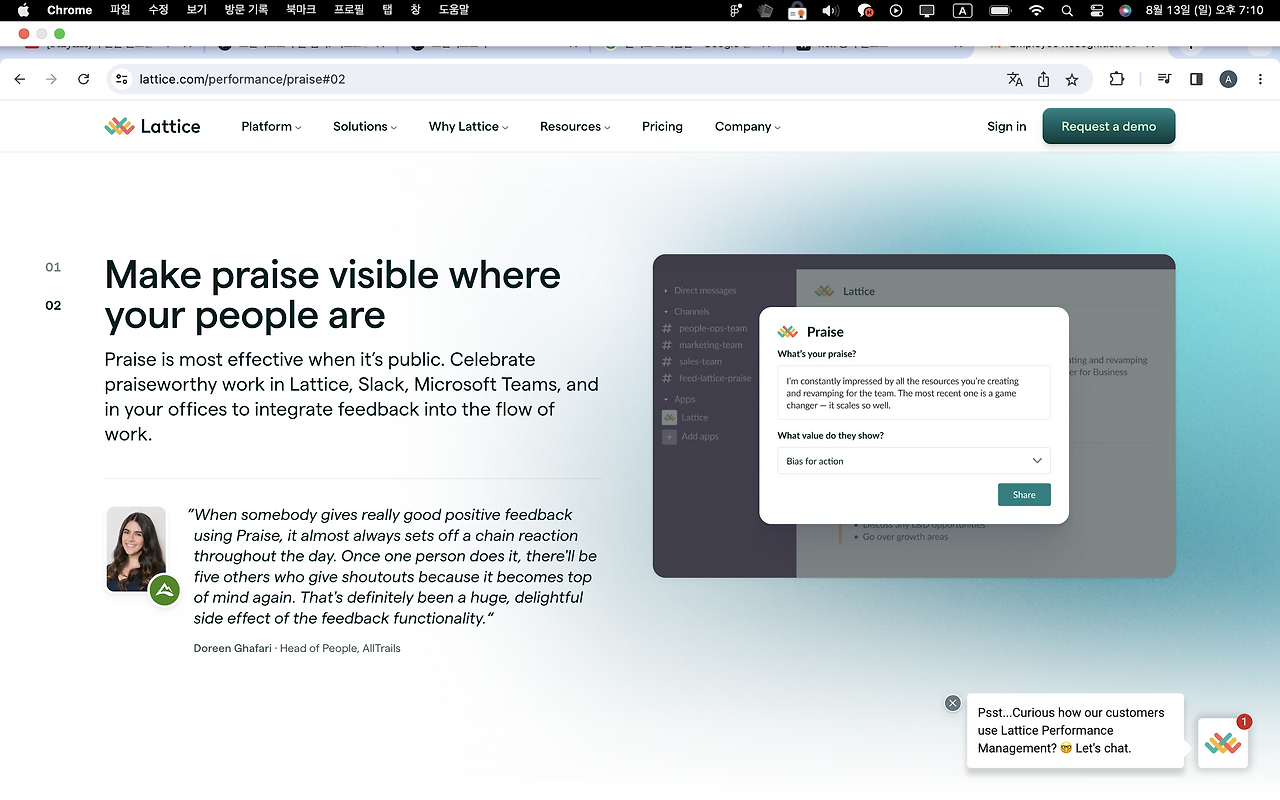
Task: Go back to the previous page
Action: coord(20,79)
